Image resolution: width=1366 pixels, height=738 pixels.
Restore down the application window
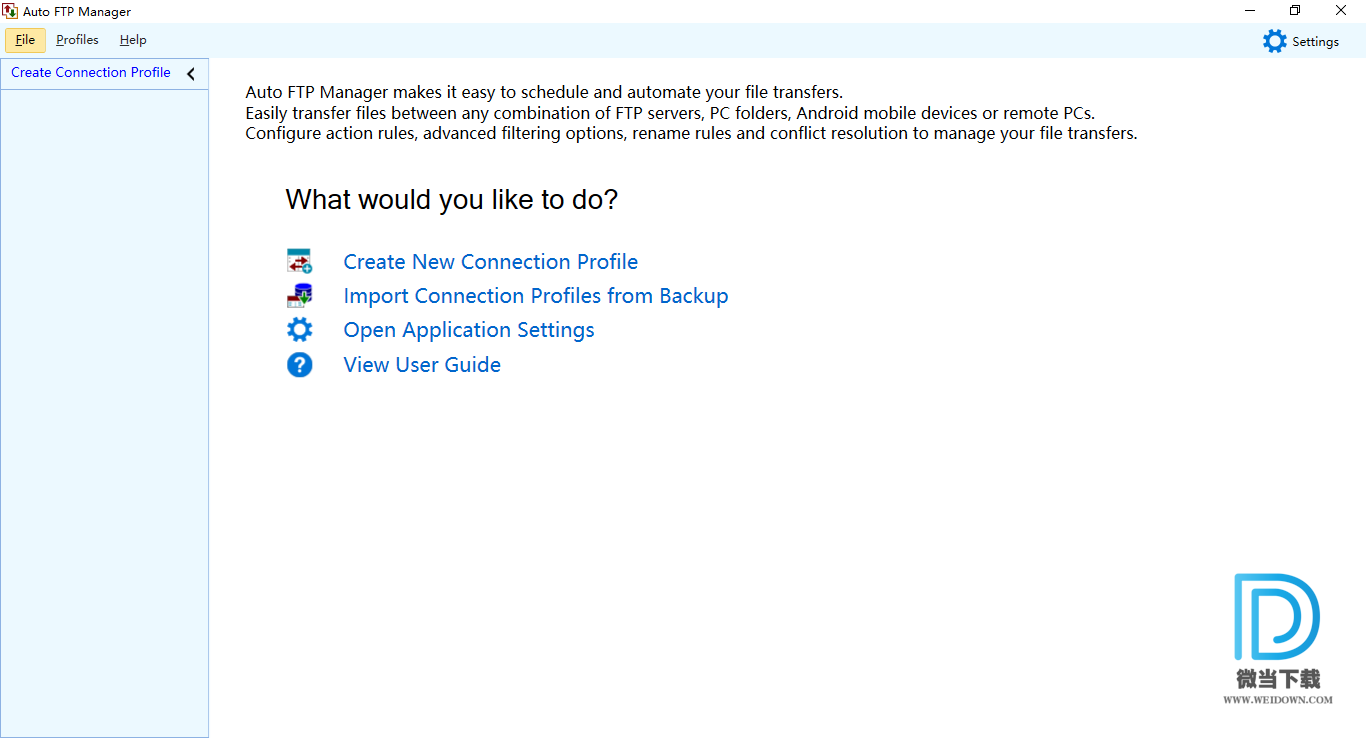click(x=1295, y=11)
